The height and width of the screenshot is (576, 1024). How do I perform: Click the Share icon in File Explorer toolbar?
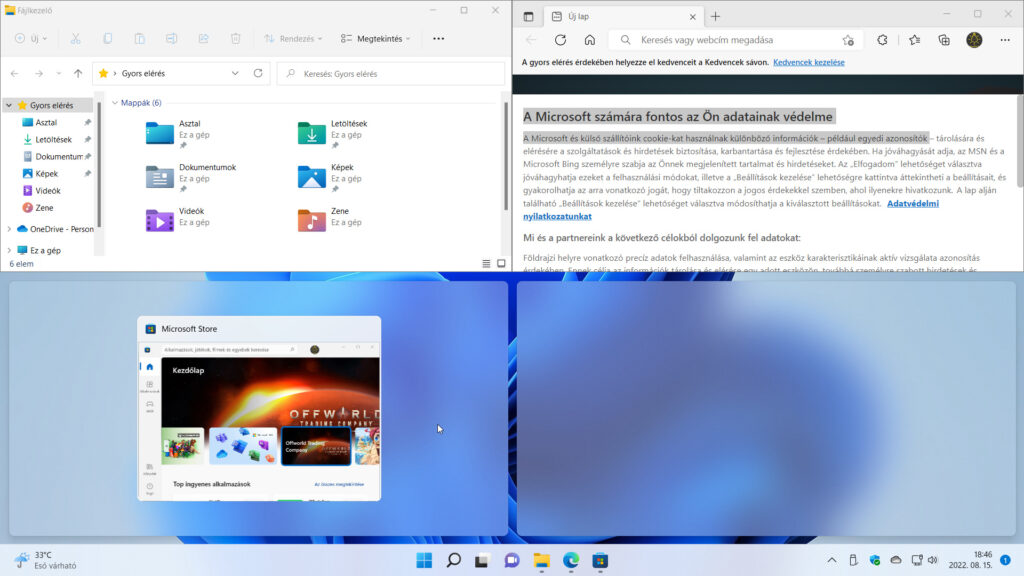(x=204, y=39)
